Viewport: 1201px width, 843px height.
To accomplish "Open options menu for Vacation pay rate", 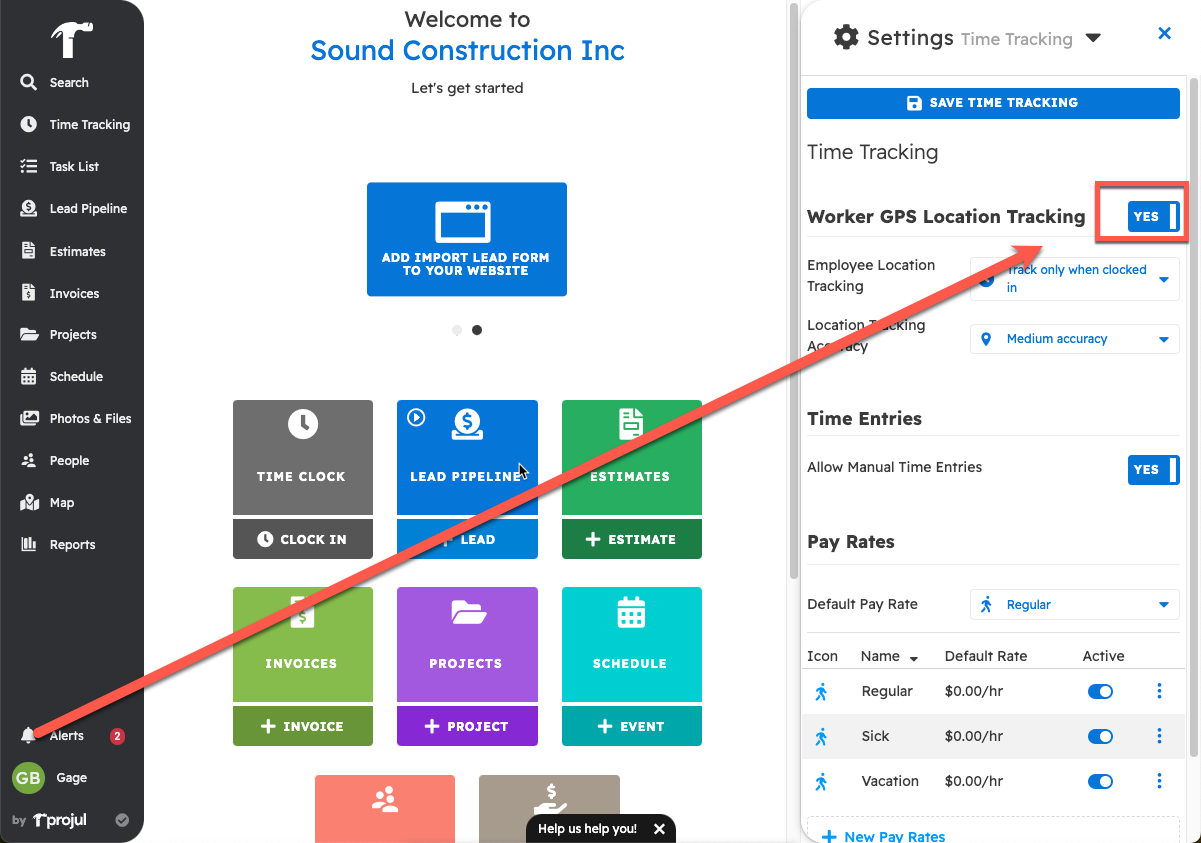I will click(1159, 781).
